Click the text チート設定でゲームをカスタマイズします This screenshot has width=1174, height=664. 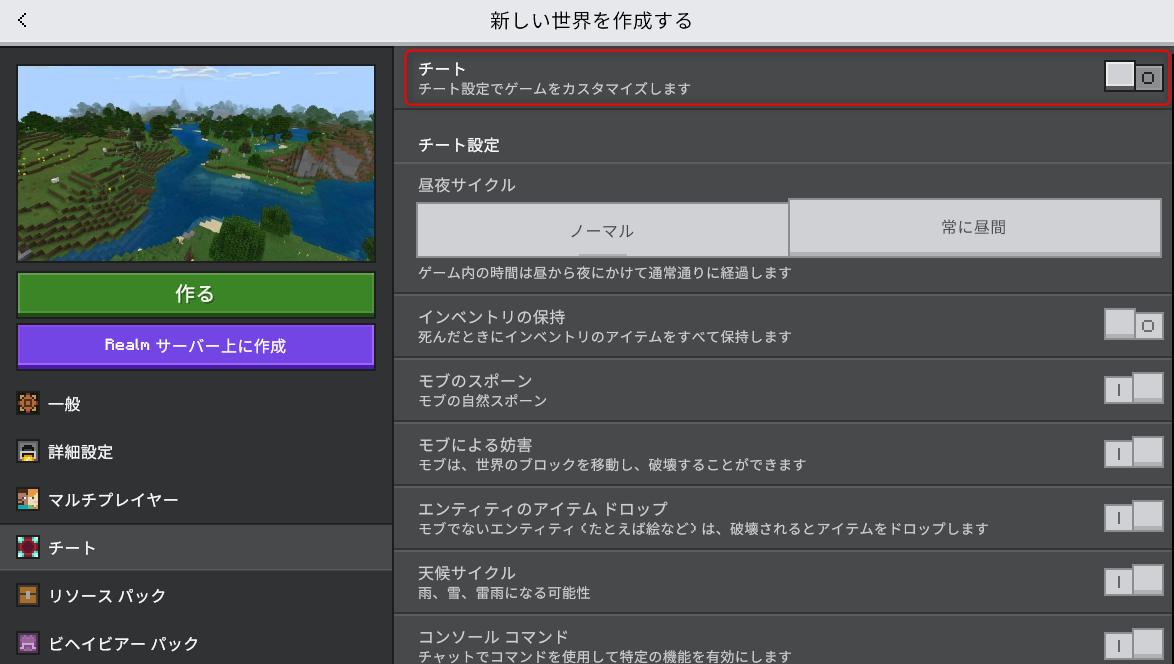tap(554, 89)
